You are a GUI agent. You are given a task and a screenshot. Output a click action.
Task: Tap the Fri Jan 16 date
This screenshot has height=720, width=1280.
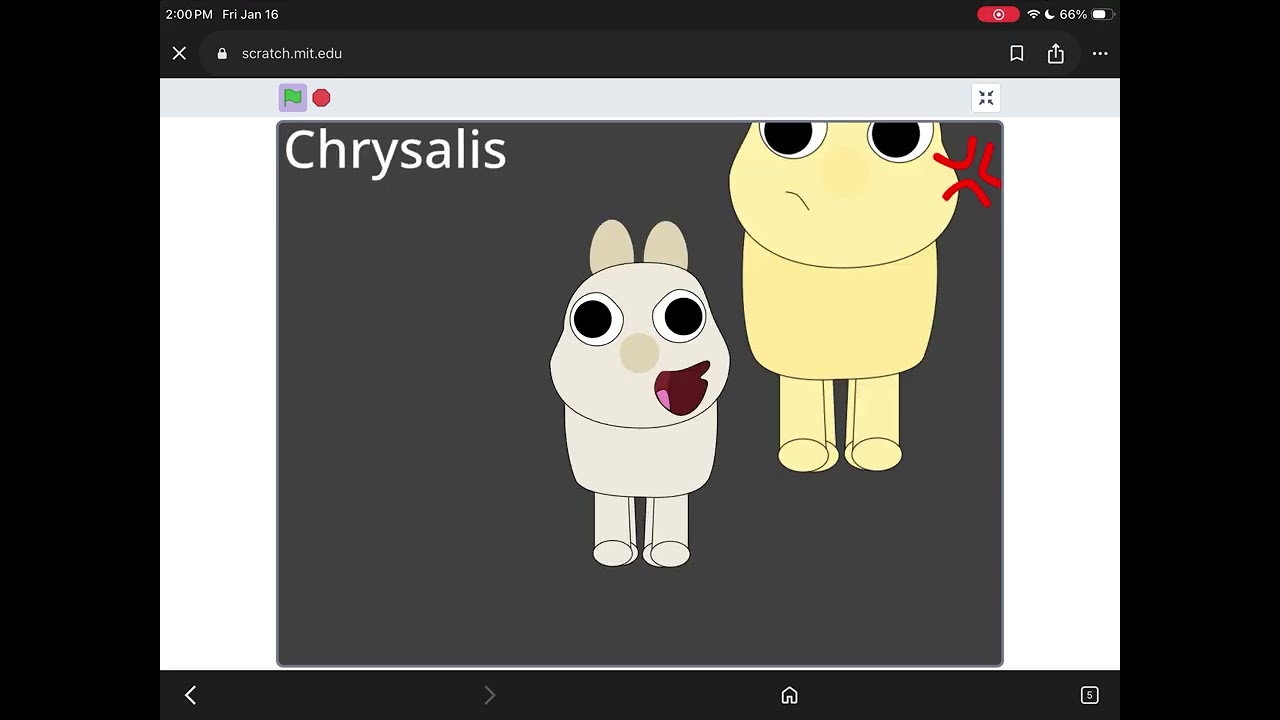pyautogui.click(x=250, y=14)
